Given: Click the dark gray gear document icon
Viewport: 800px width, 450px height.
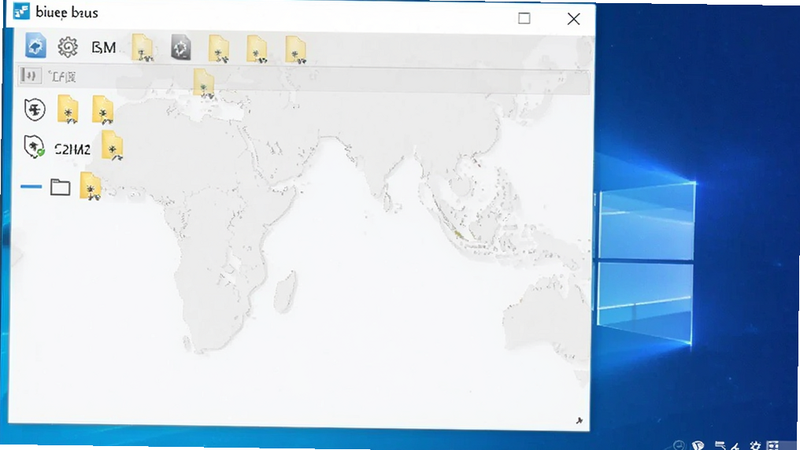Looking at the screenshot, I should tap(181, 47).
